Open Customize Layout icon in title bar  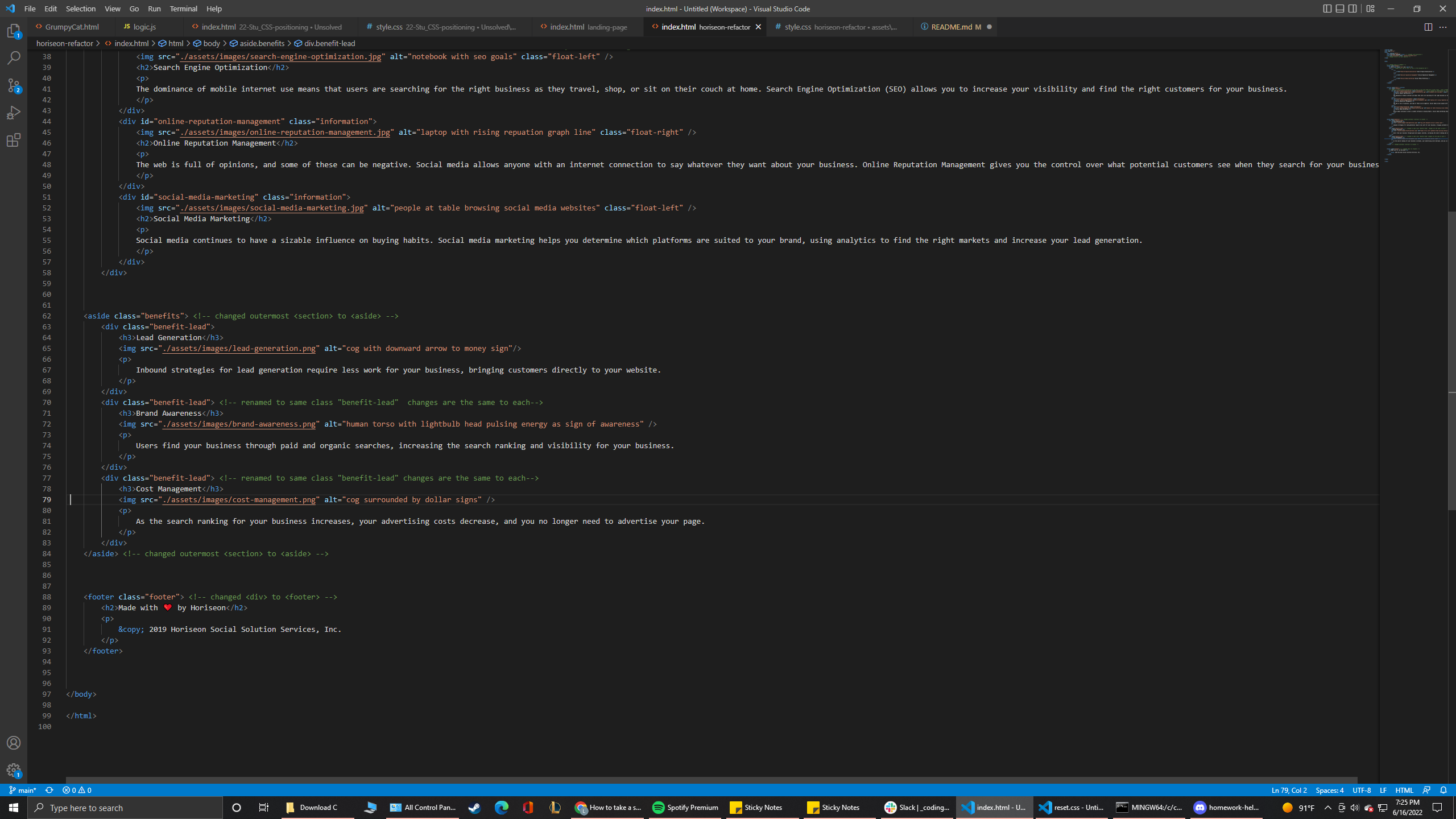tap(1370, 9)
